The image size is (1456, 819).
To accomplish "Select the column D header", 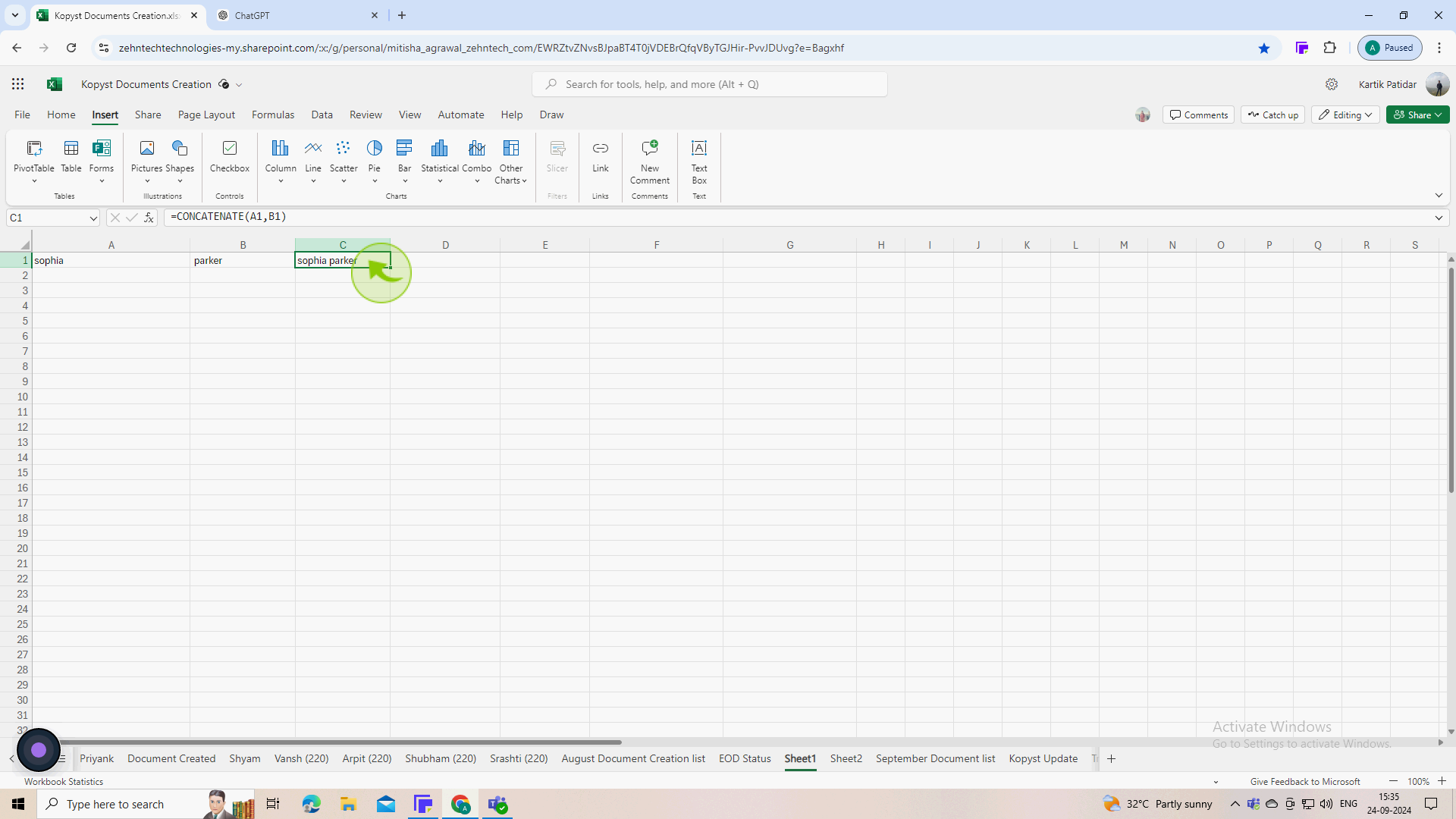I will (x=445, y=245).
